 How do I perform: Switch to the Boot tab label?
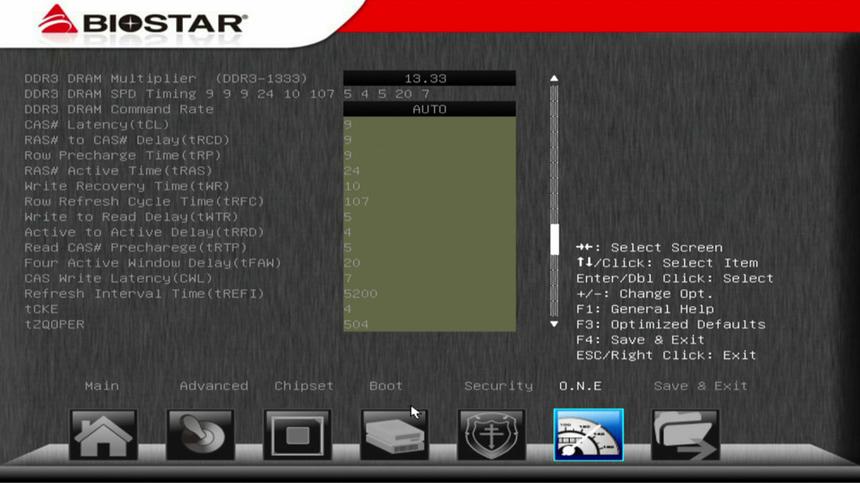(386, 386)
